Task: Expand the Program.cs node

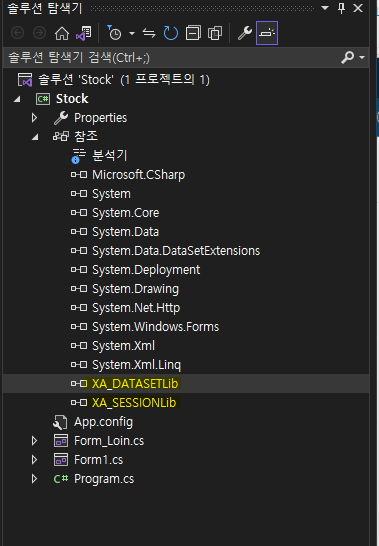Action: tap(34, 479)
